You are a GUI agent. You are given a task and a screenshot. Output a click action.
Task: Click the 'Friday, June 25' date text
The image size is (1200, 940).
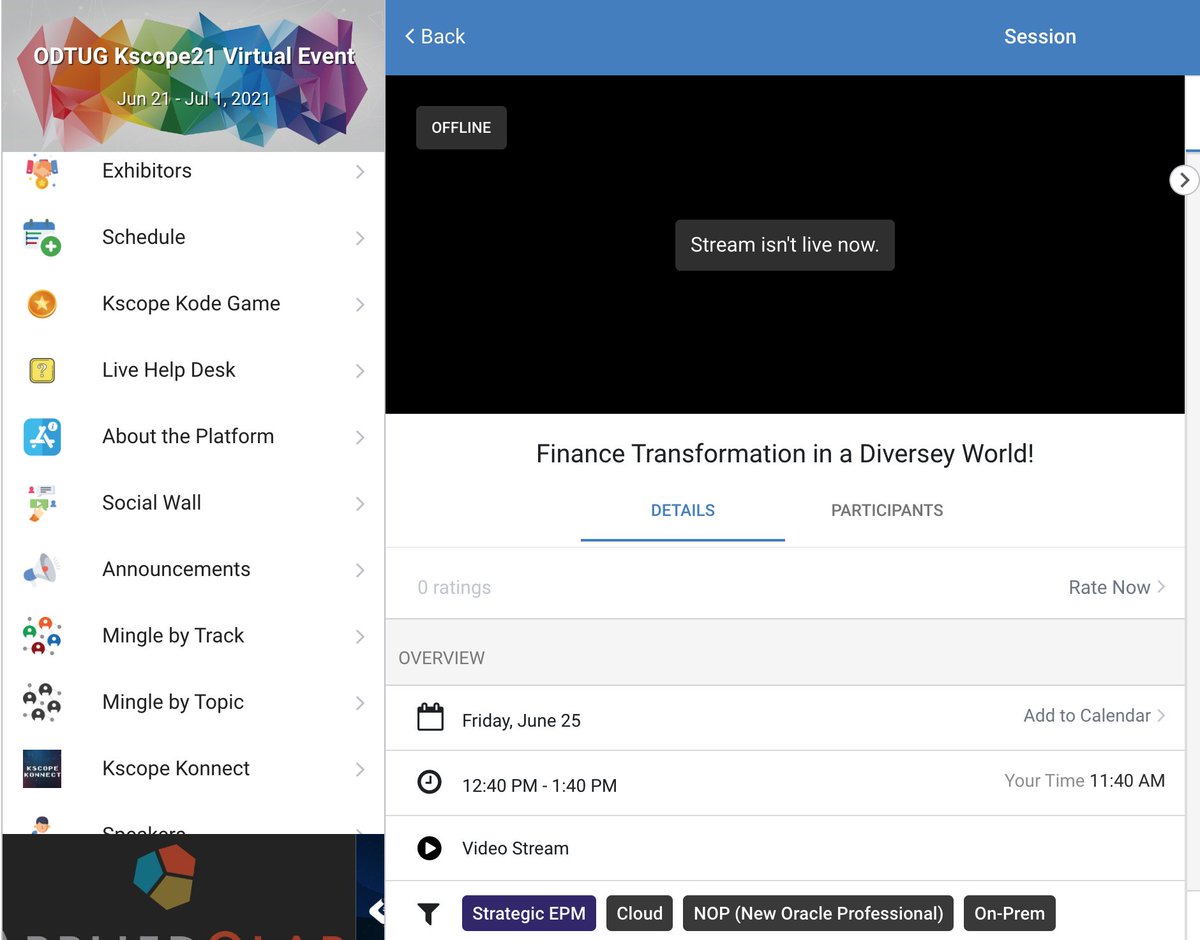[x=521, y=721]
